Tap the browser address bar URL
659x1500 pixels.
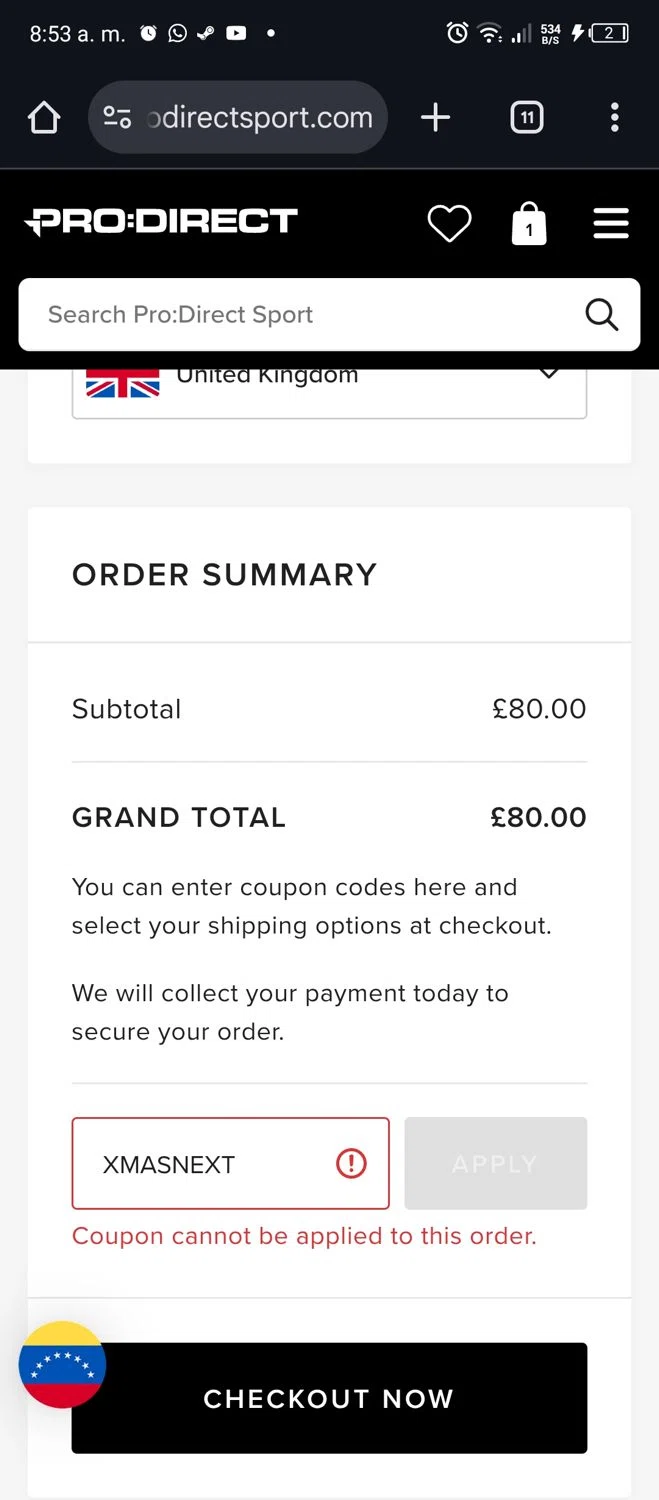[x=260, y=118]
